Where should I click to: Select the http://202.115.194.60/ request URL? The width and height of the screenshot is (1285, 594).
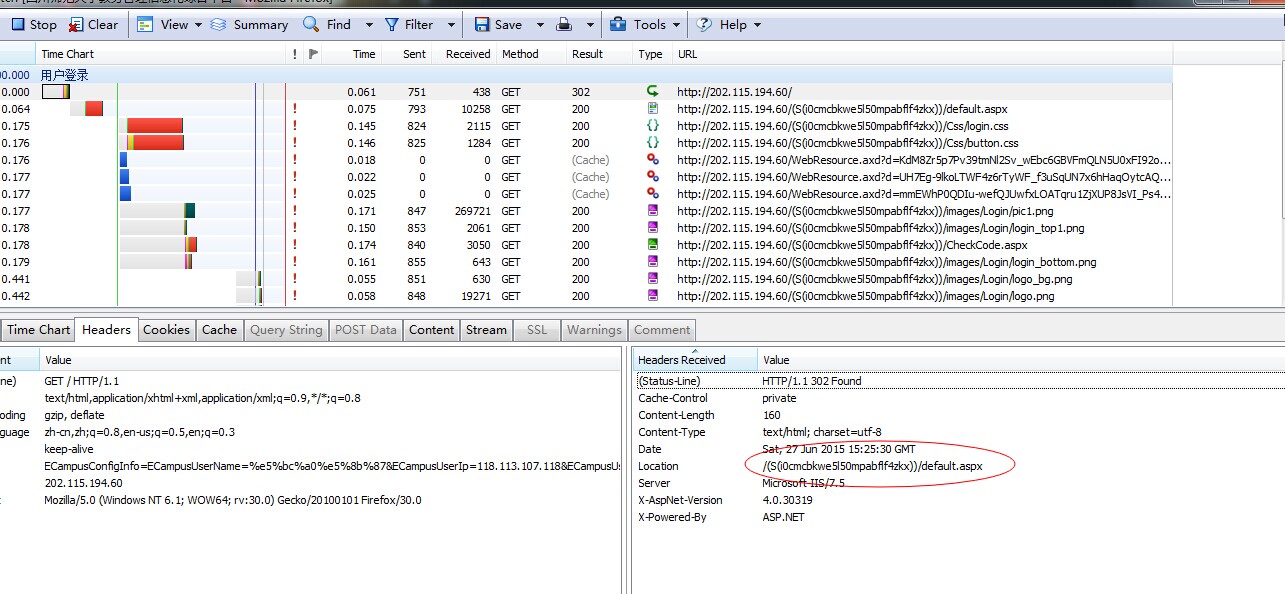pyautogui.click(x=734, y=92)
